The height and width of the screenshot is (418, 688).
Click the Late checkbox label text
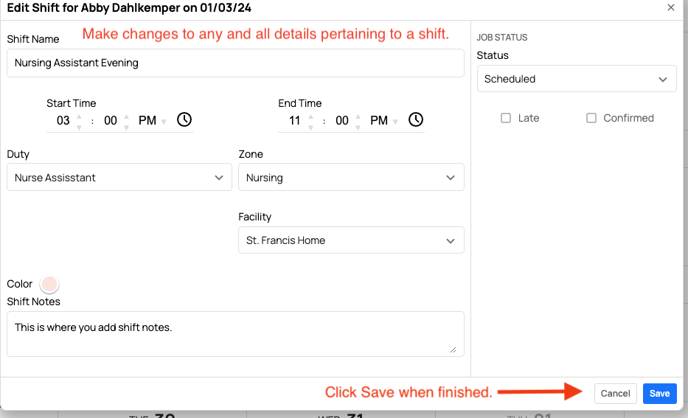point(528,118)
